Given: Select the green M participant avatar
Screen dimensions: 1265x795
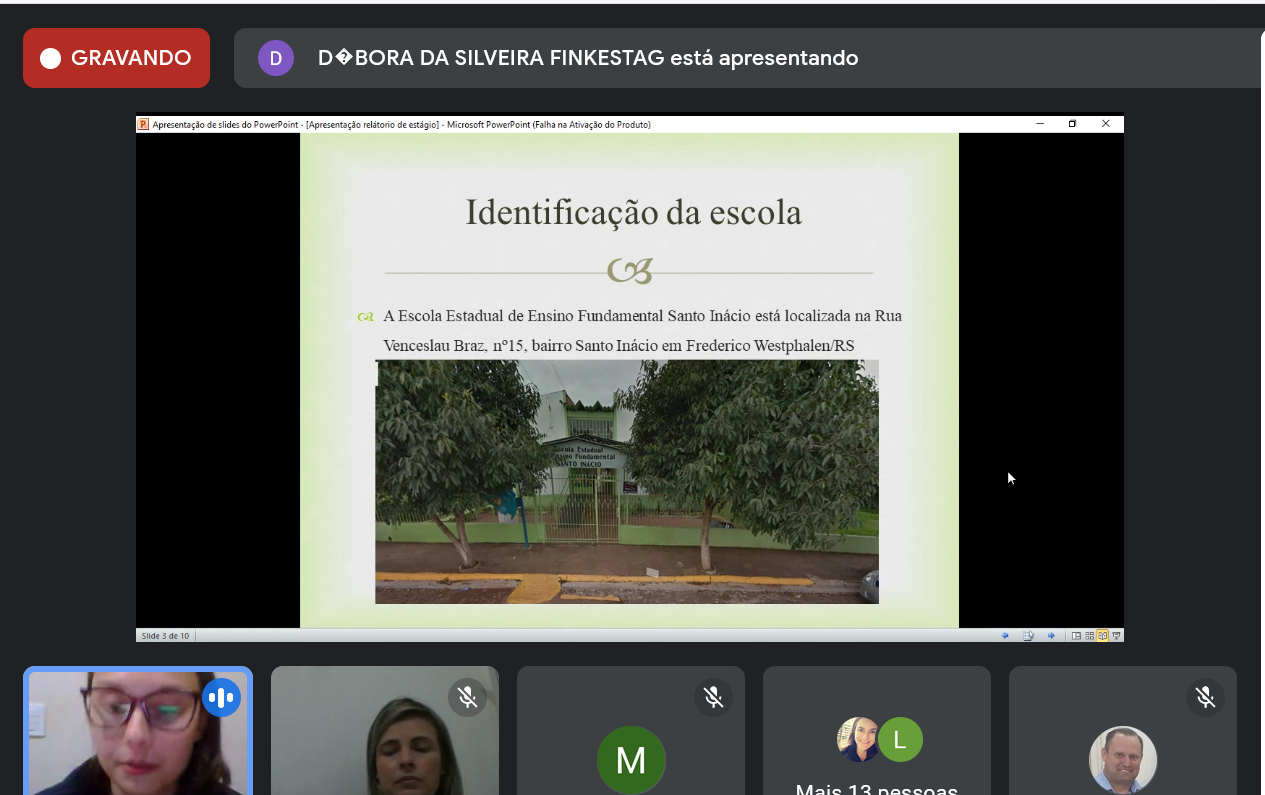Looking at the screenshot, I should [x=630, y=760].
